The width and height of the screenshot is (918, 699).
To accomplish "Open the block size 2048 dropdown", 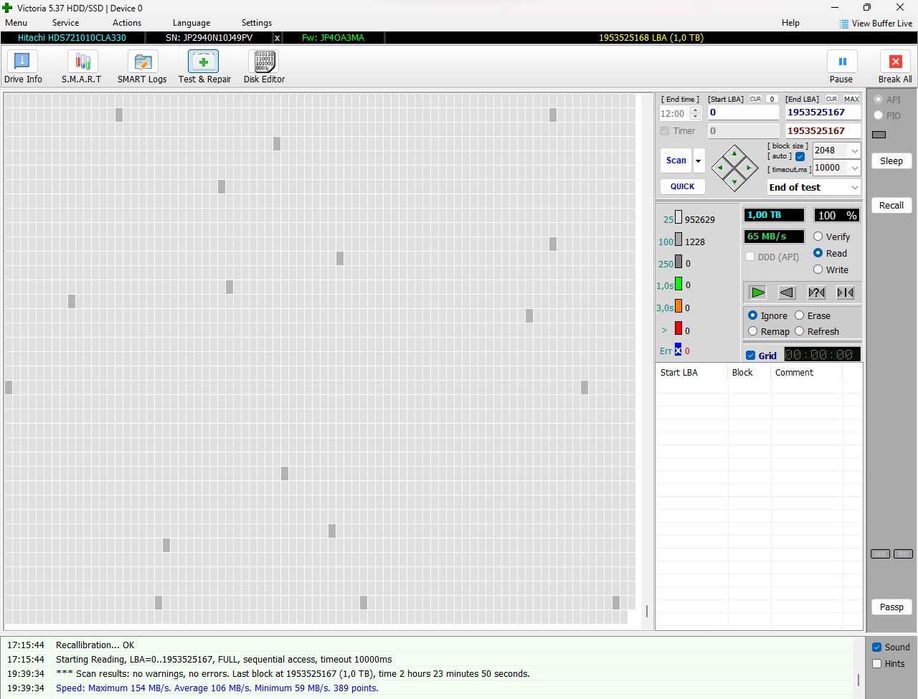I will point(854,150).
